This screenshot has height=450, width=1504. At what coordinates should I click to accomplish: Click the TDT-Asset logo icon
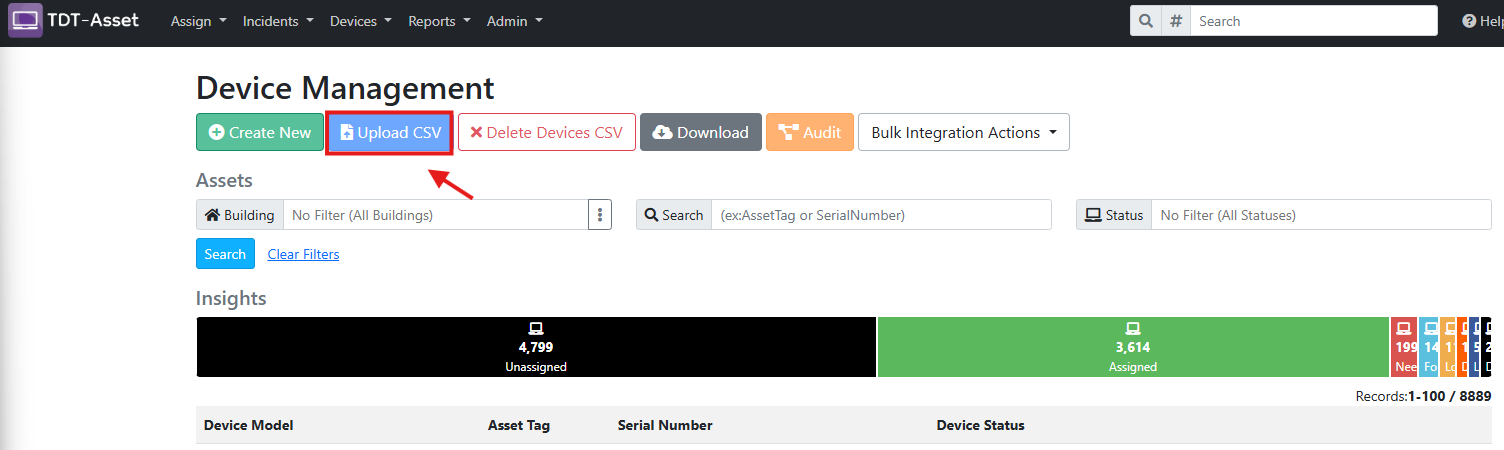click(x=25, y=20)
